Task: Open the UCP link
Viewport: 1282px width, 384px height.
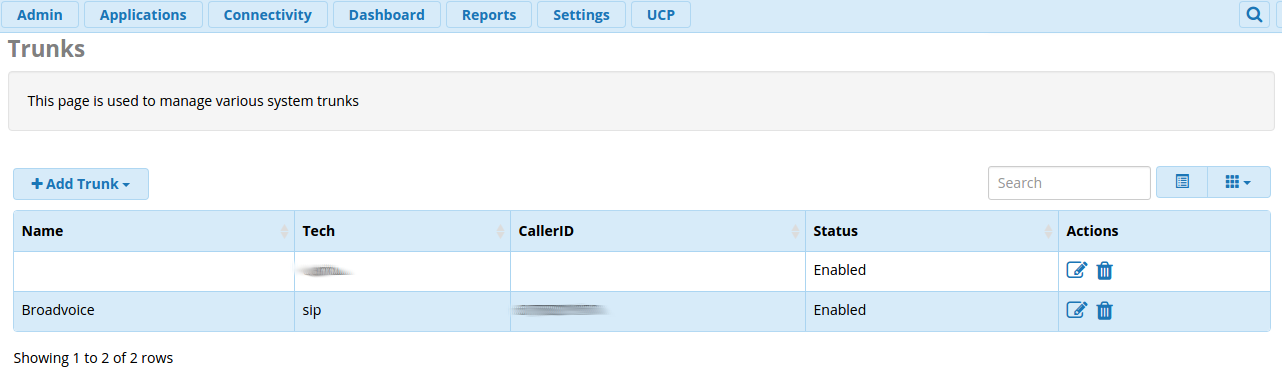Action: 661,15
